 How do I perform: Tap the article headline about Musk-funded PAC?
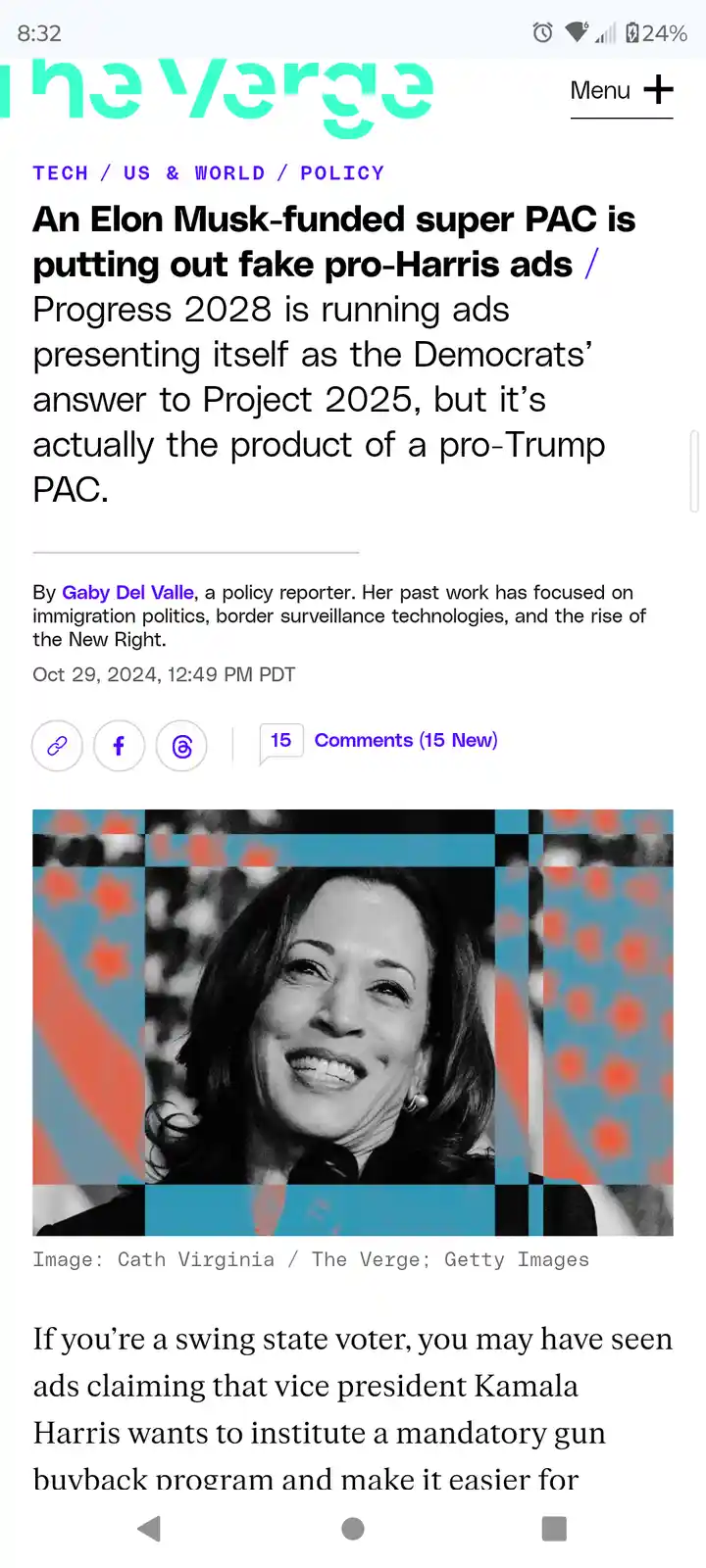(333, 242)
